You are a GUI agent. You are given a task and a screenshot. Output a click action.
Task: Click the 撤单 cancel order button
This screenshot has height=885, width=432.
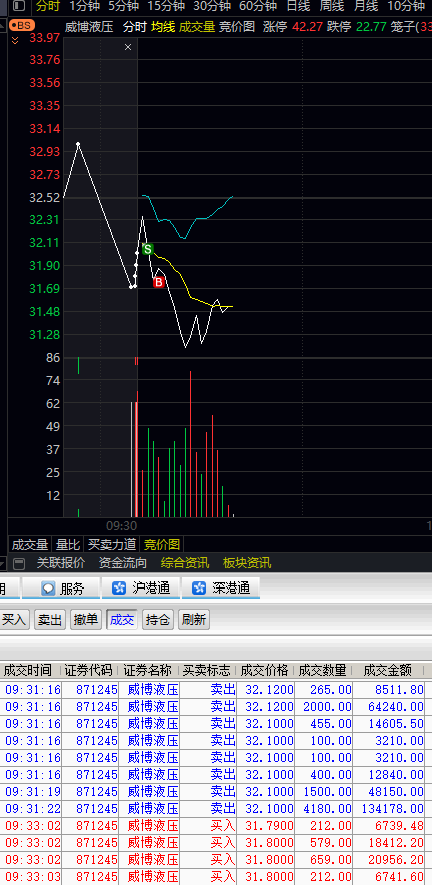tap(85, 620)
